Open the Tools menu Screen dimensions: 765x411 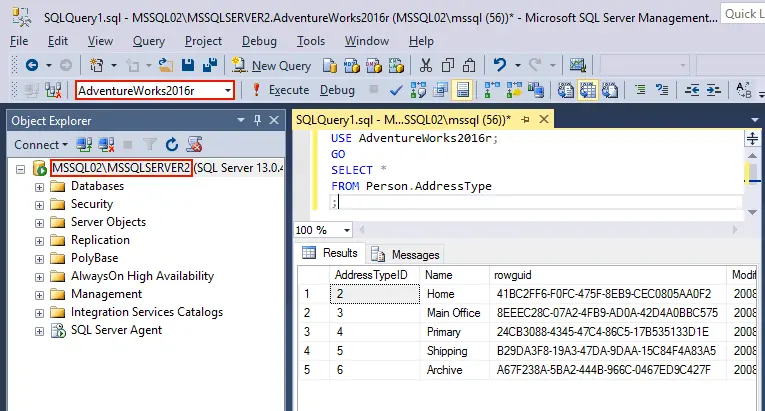tap(311, 41)
